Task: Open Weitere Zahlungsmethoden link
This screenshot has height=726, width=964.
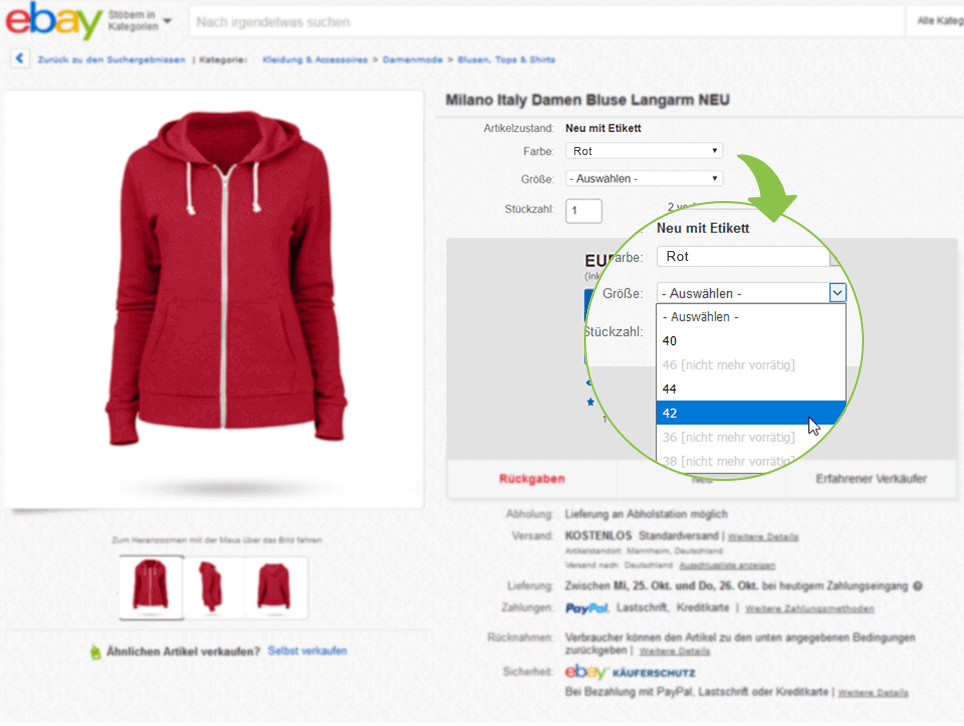Action: 812,608
